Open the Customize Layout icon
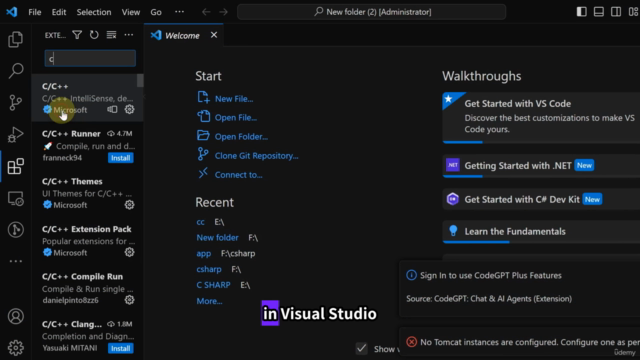The width and height of the screenshot is (640, 360). [633, 12]
